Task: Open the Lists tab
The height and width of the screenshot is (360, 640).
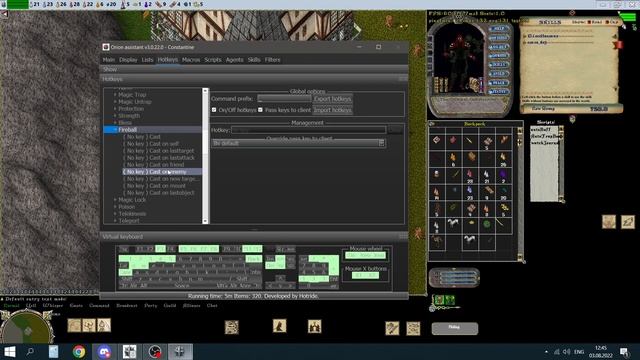Action: [147, 60]
